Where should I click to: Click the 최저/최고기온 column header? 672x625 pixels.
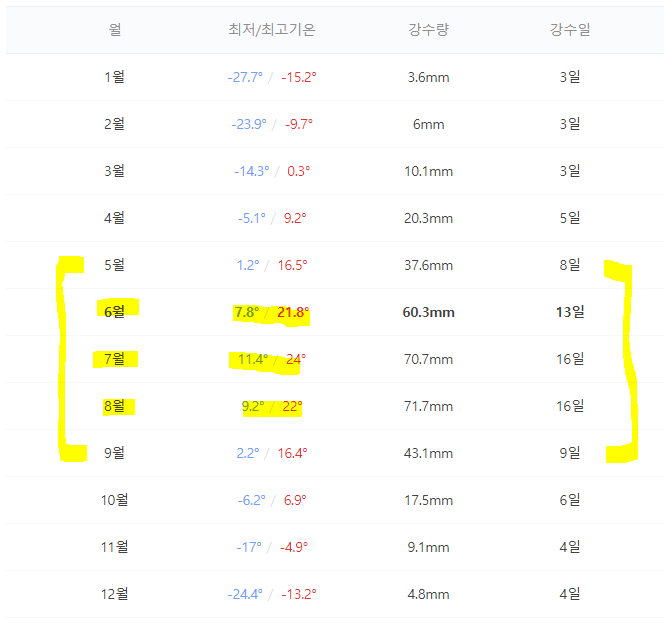pyautogui.click(x=272, y=30)
